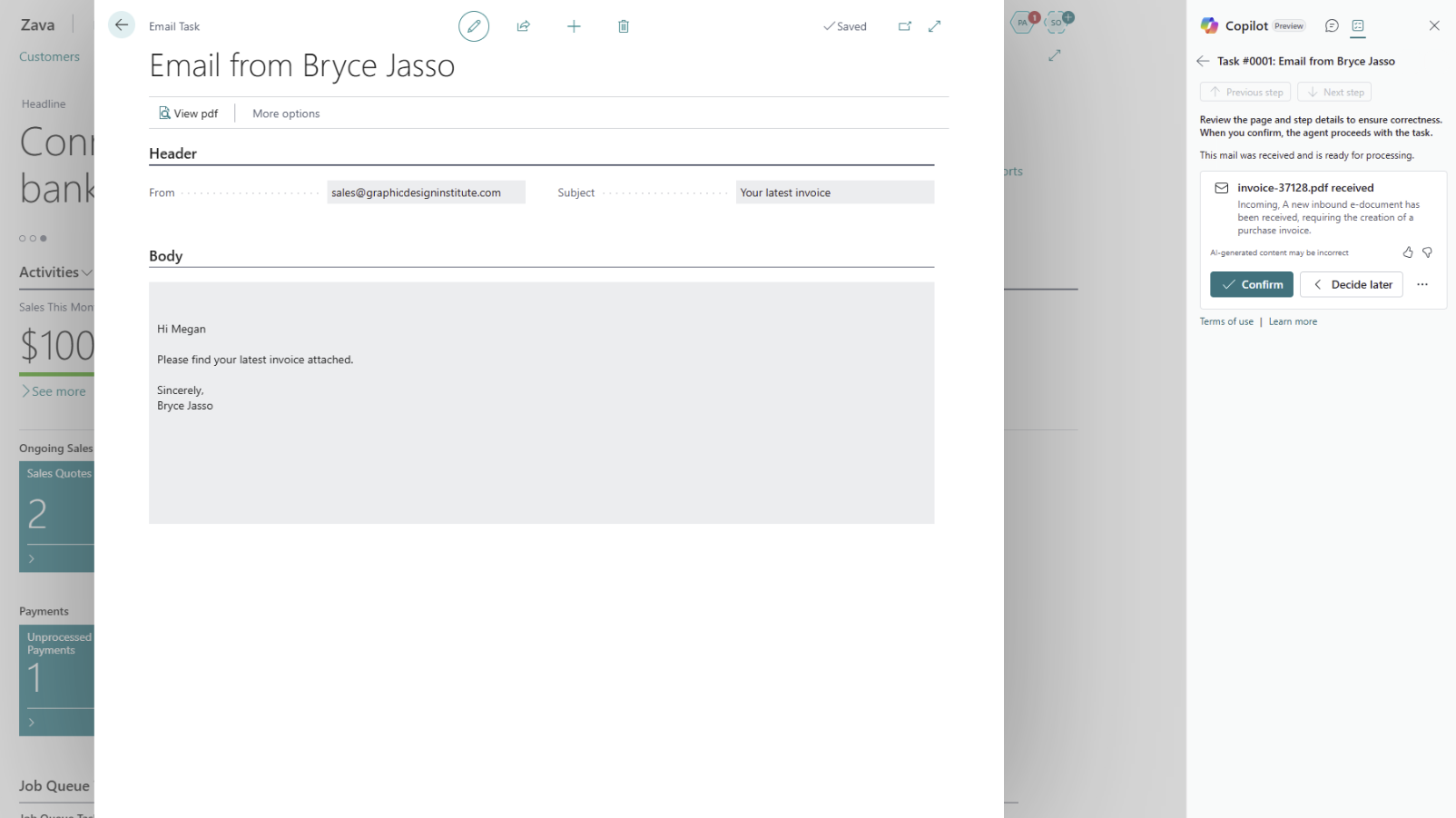Click the PA agent avatar with notification badge
This screenshot has height=818, width=1456.
[x=1024, y=22]
